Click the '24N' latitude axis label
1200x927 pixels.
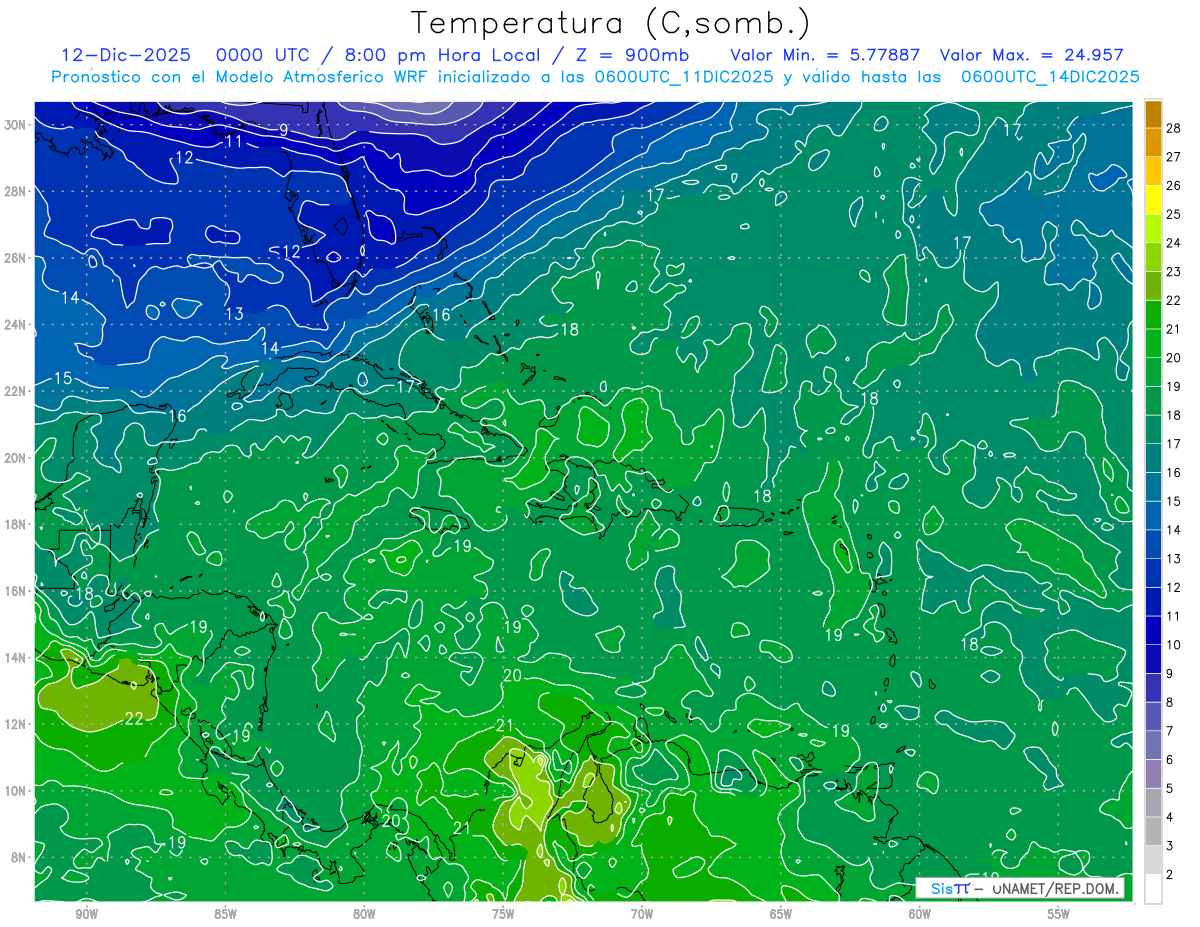click(15, 324)
